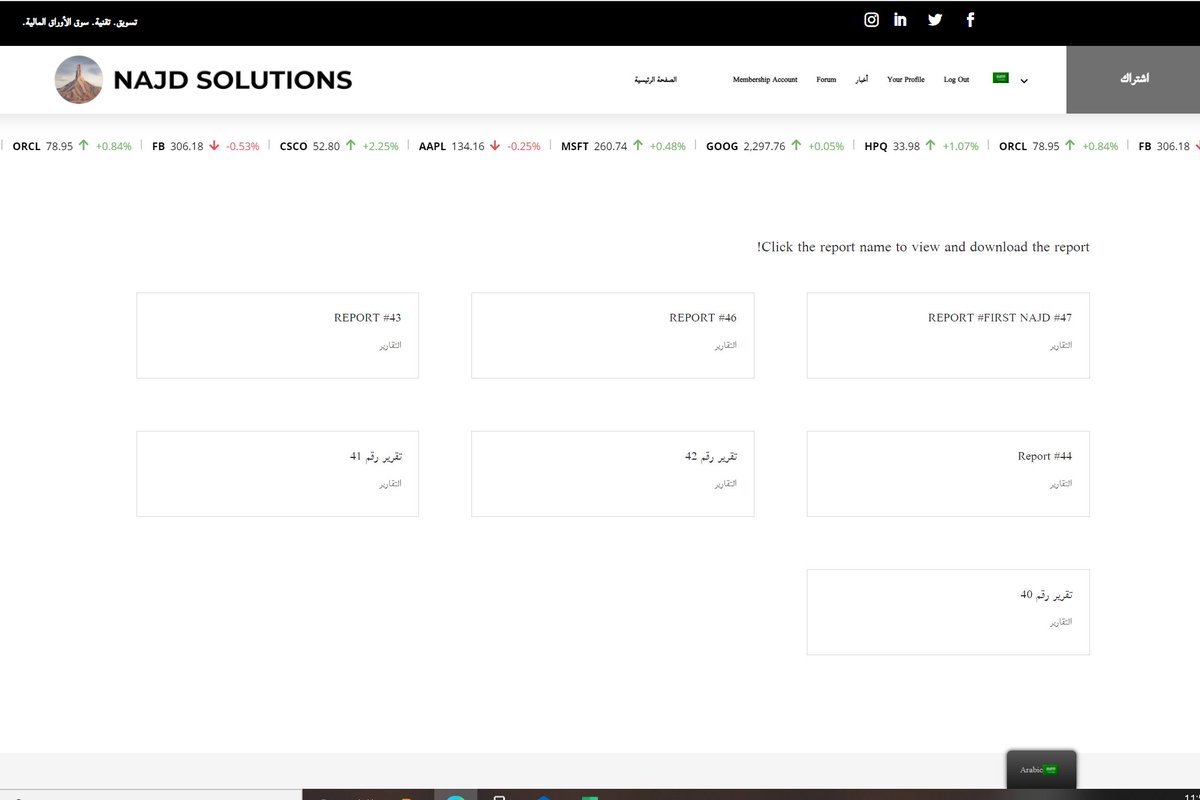Screen dimensions: 1200x800
Task: Click التقارير category under Report #44
Action: [1060, 484]
